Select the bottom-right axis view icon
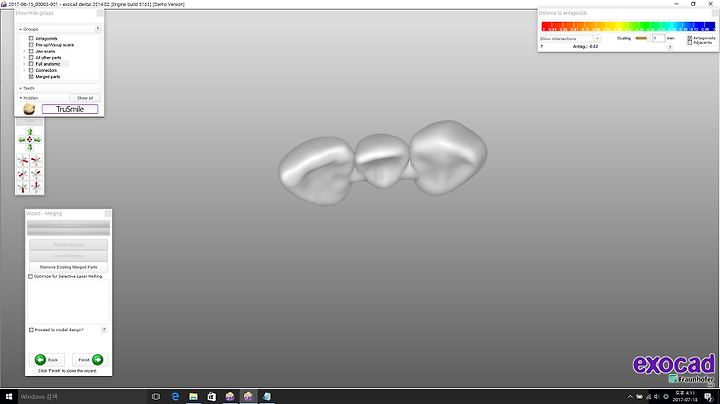Viewport: 720px width, 404px height. (x=36, y=187)
